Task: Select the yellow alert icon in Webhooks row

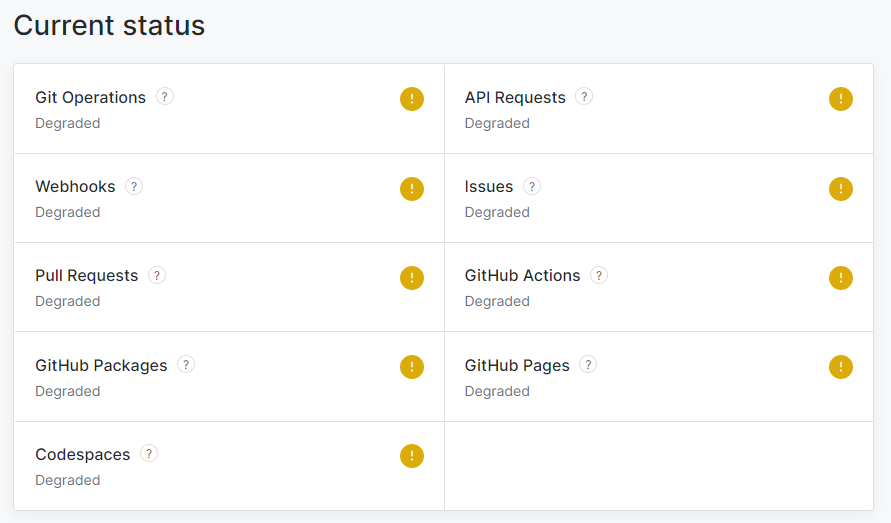Action: point(412,189)
